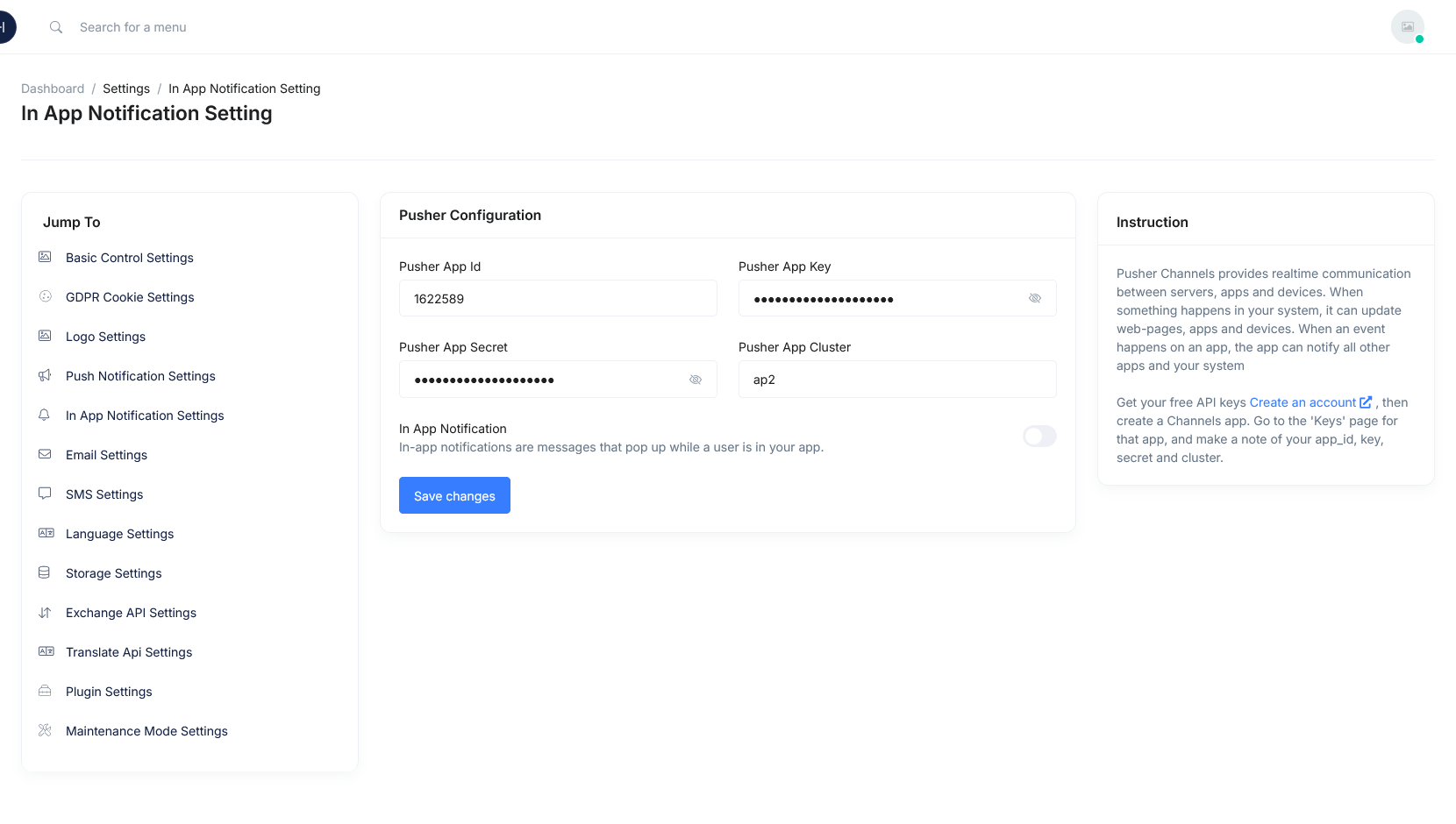Open Plugin Settings
The height and width of the screenshot is (824, 1456).
109,692
